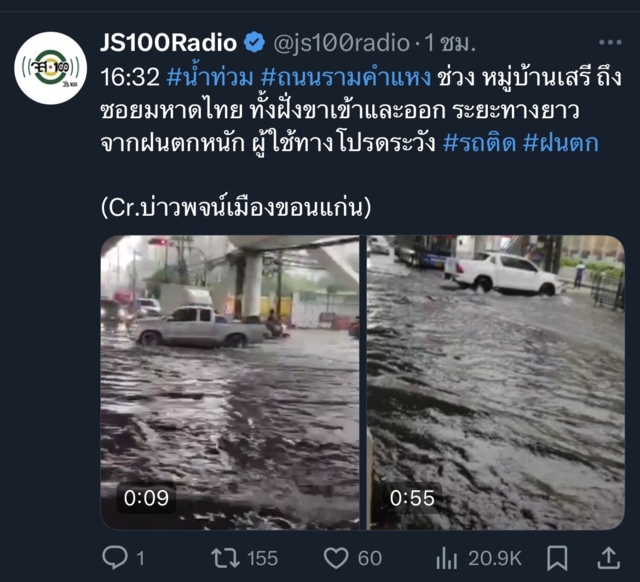Click the 0:09 duration badge
Screen dimensions: 640x582
point(146,498)
